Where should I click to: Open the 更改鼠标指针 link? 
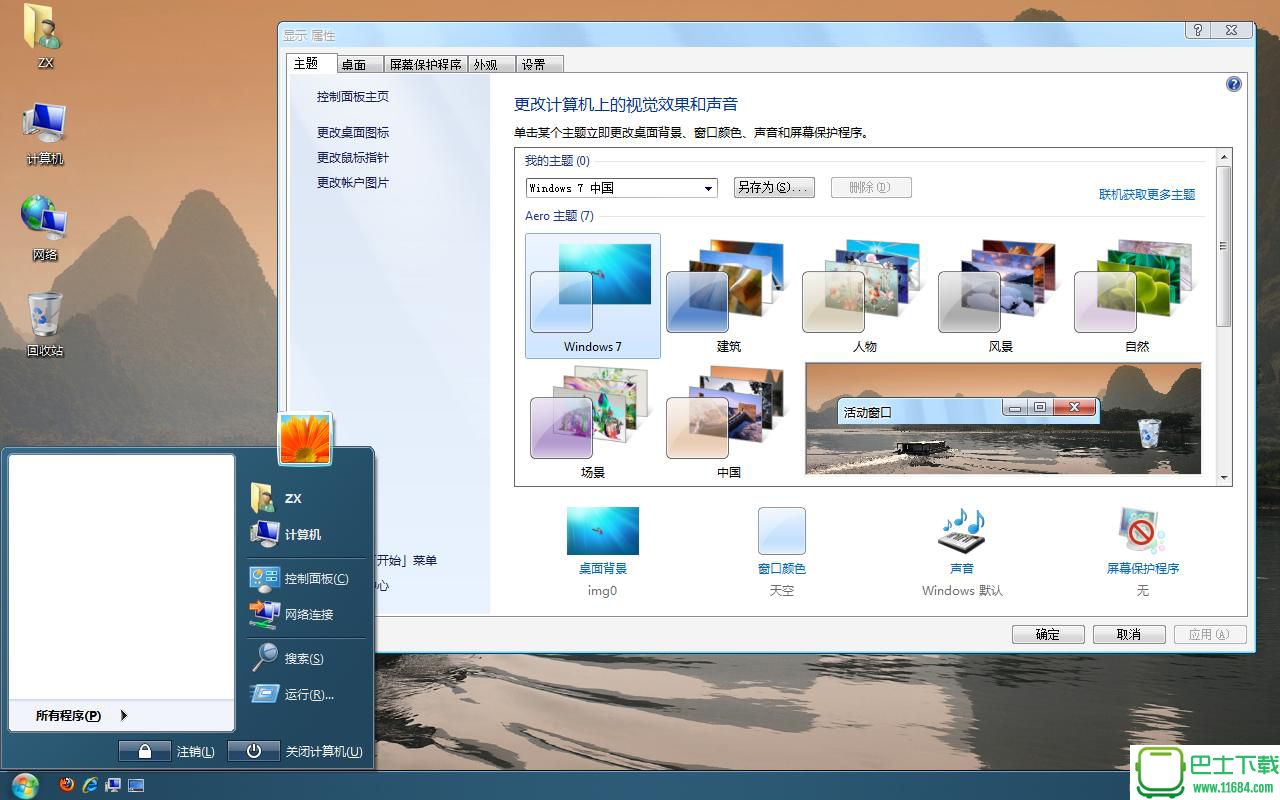click(353, 157)
